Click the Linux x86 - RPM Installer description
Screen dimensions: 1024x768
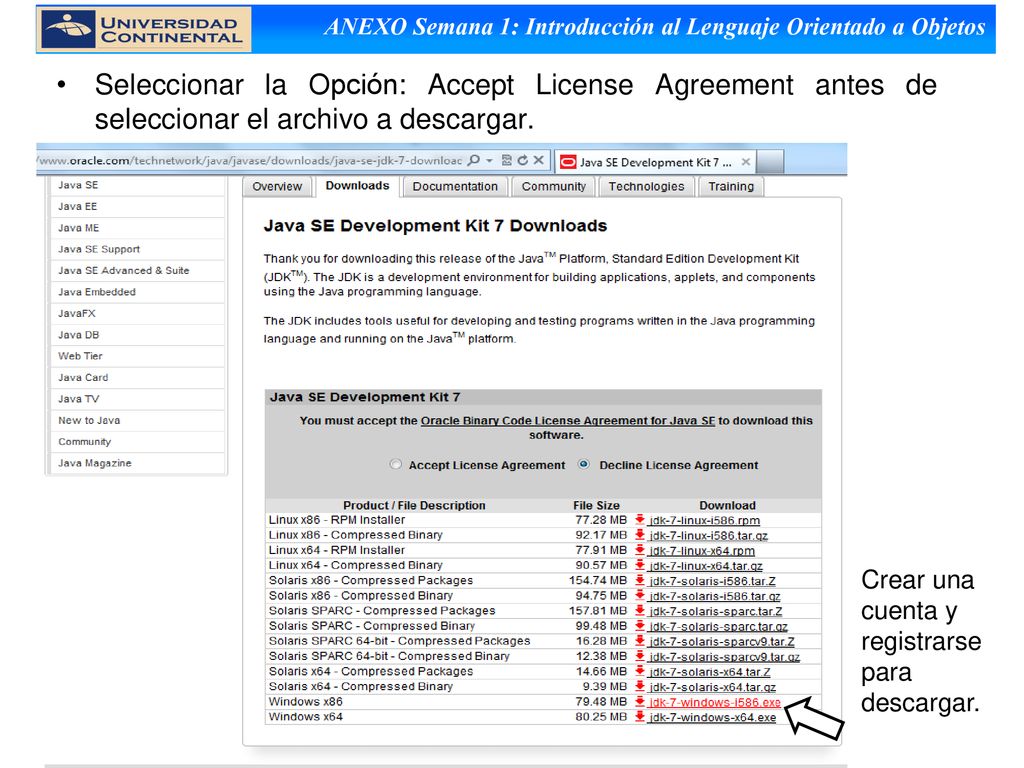click(x=337, y=520)
